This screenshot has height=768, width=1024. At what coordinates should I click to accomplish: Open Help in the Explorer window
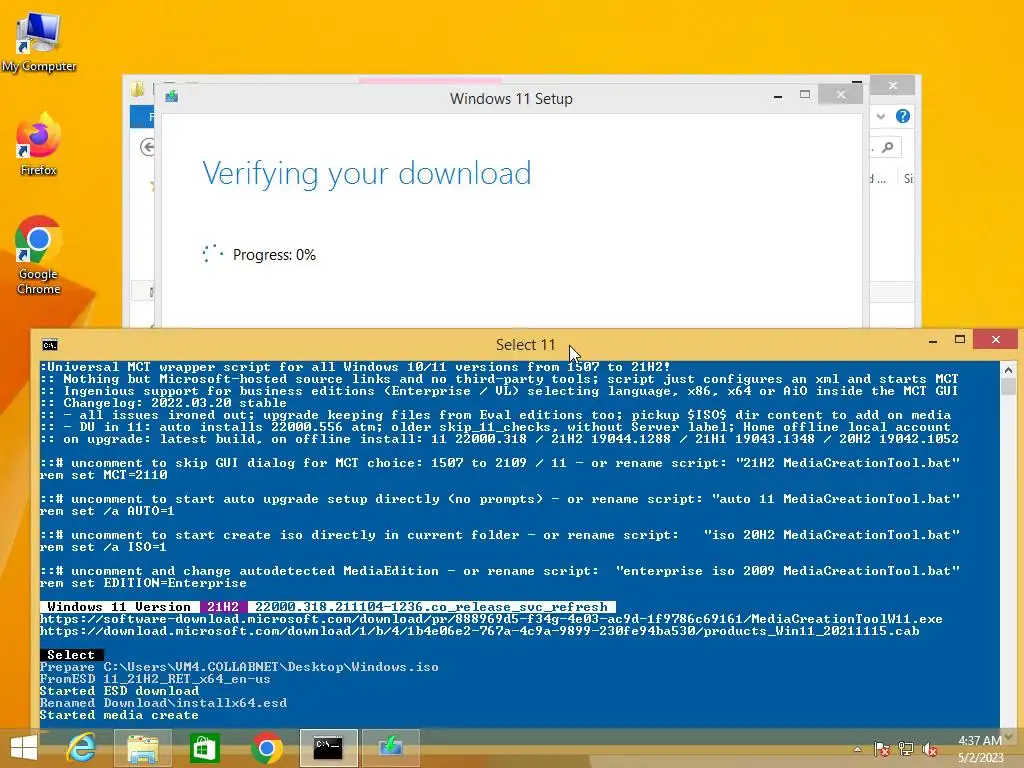tap(903, 116)
